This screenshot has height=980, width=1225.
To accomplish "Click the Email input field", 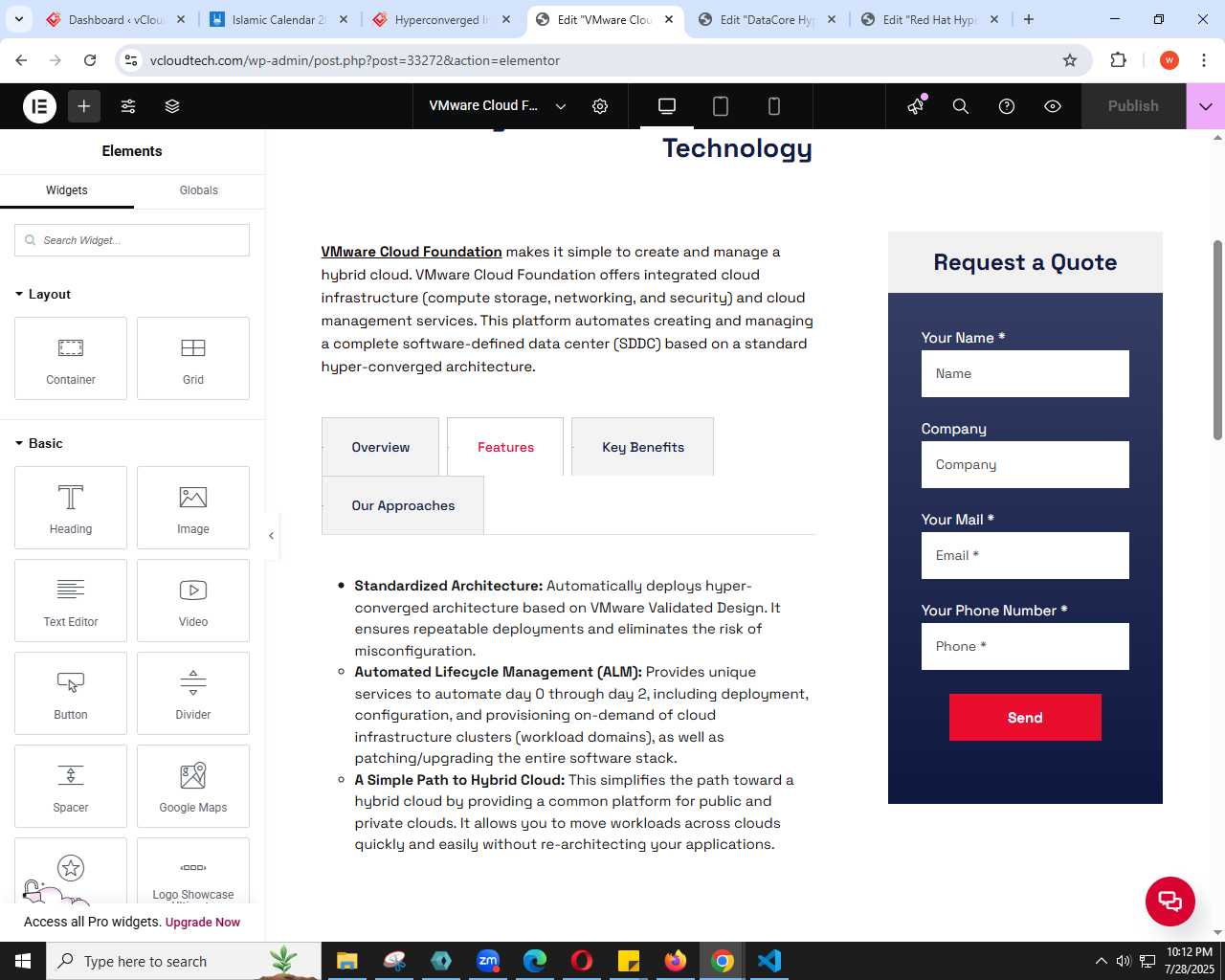I will (1025, 555).
